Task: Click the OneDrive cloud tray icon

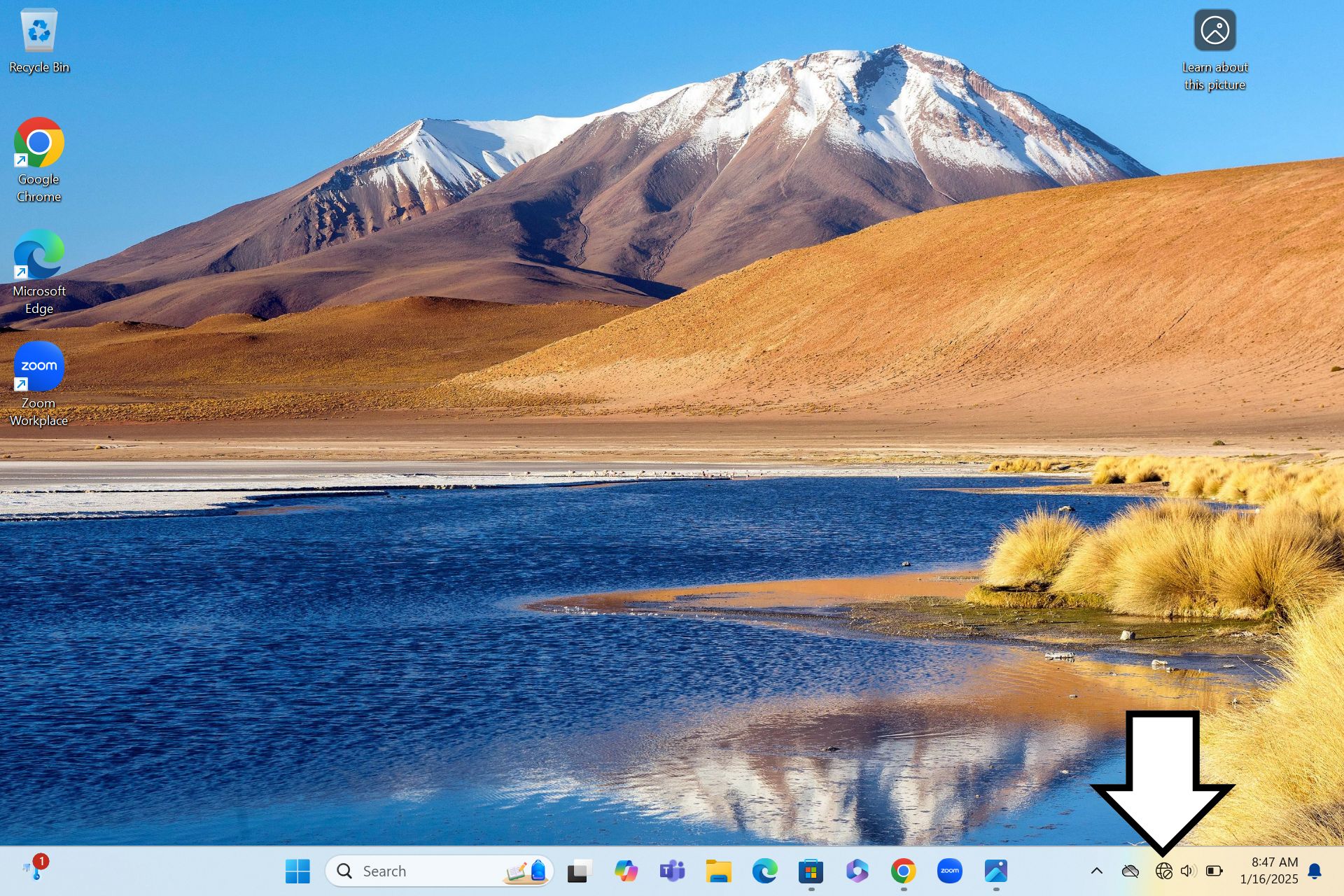Action: (x=1130, y=871)
